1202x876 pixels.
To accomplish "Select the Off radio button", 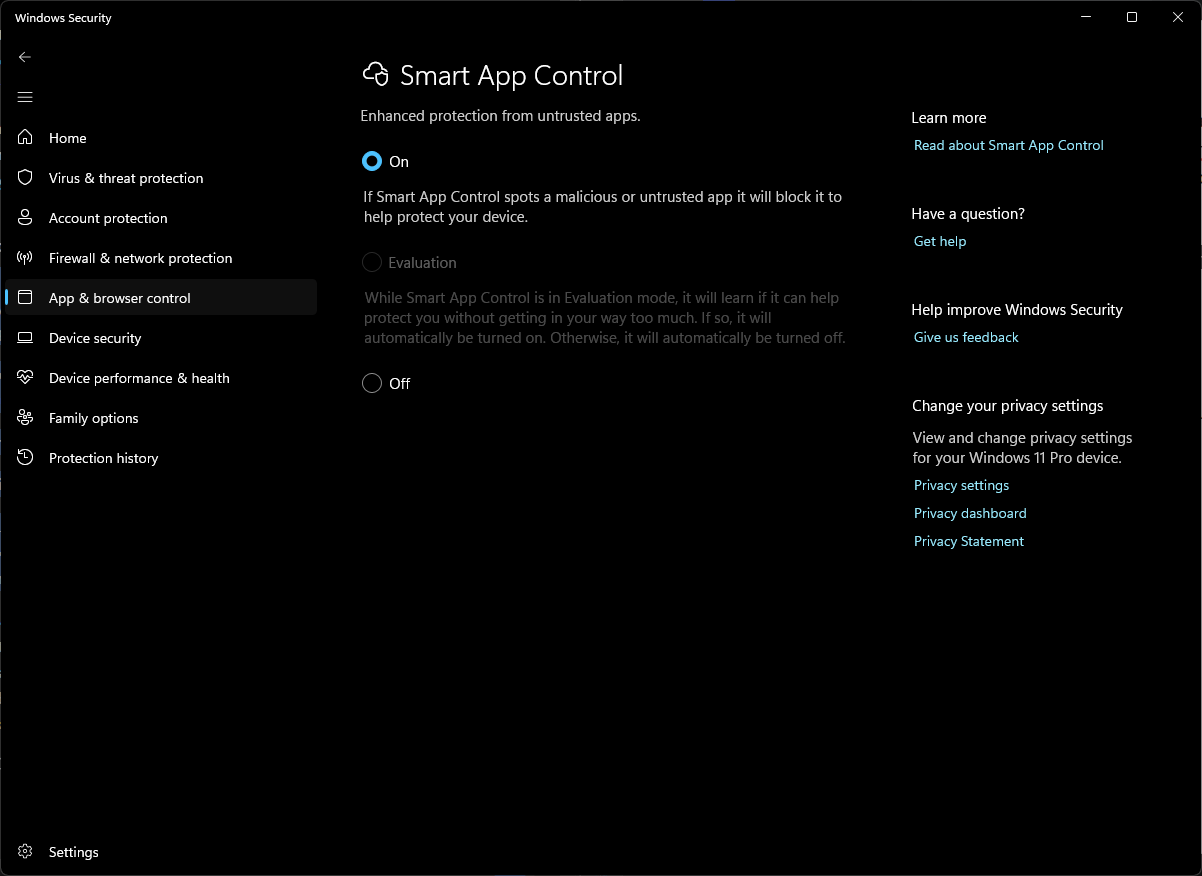I will pyautogui.click(x=372, y=383).
